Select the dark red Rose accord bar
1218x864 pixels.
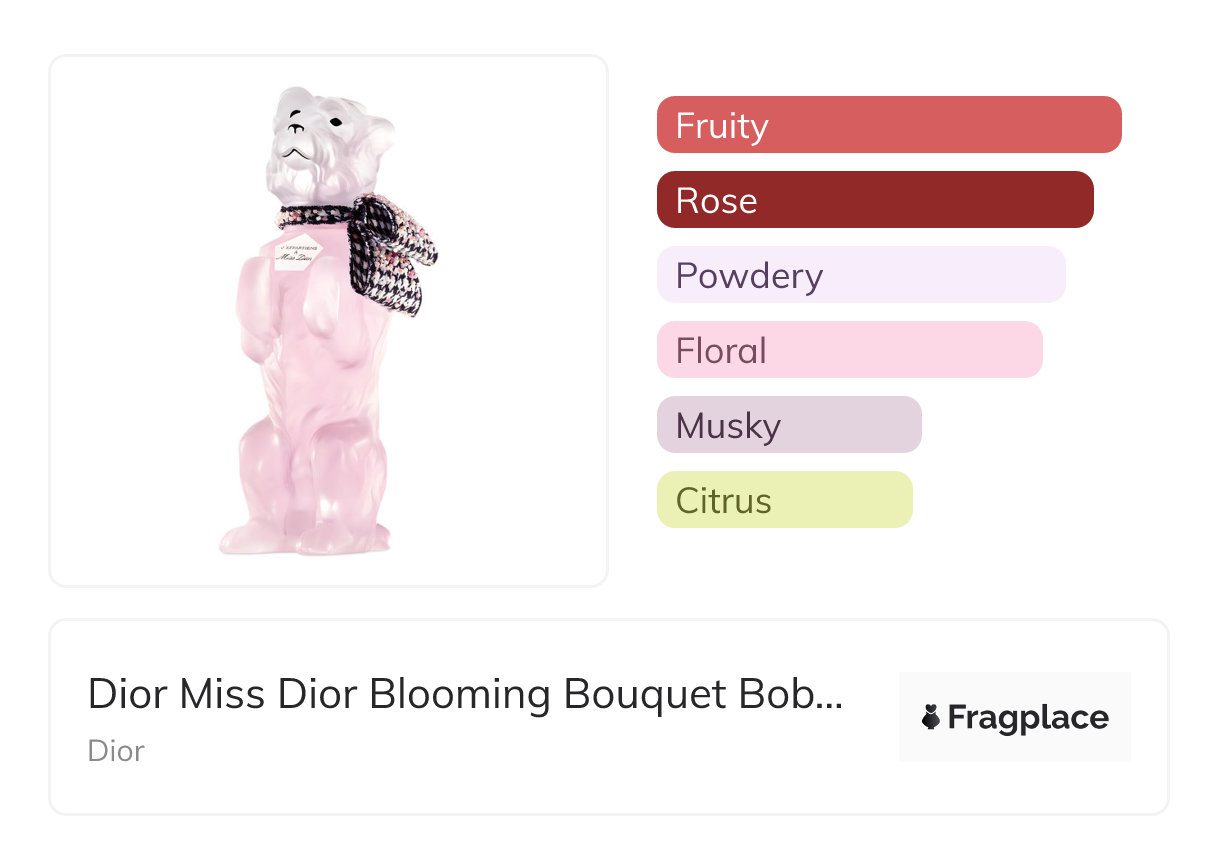click(874, 200)
